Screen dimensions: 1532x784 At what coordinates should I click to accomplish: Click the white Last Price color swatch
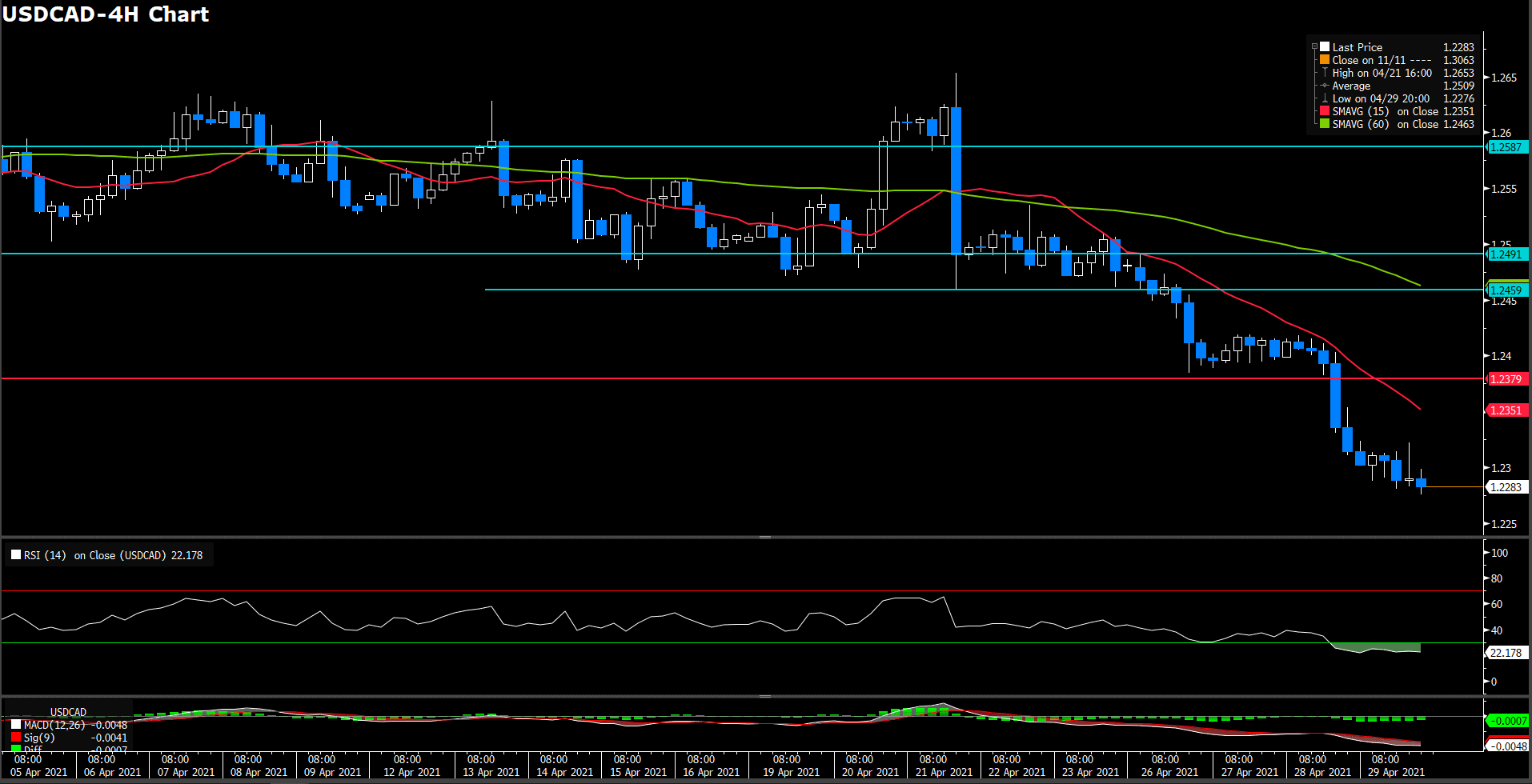pyautogui.click(x=1325, y=47)
